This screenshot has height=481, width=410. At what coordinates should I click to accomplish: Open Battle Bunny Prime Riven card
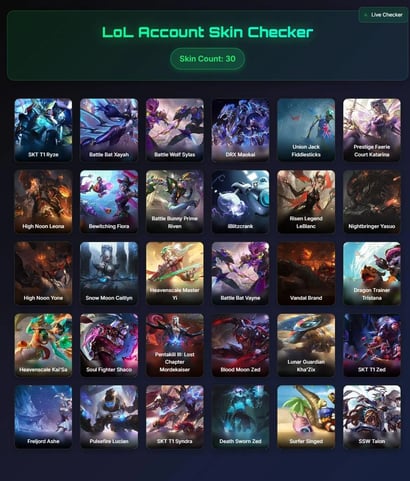tap(175, 201)
